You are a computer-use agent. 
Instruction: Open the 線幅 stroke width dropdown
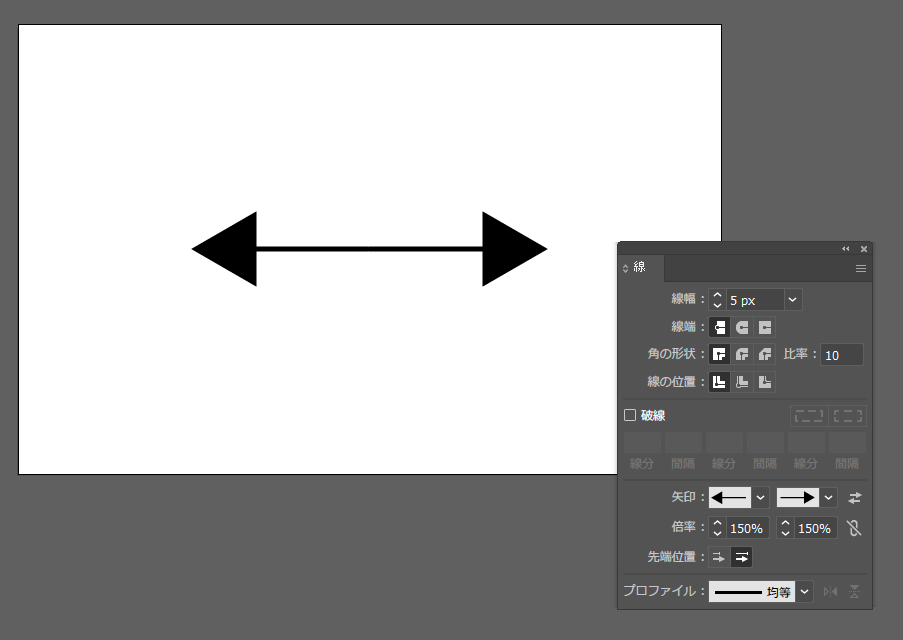tap(793, 300)
